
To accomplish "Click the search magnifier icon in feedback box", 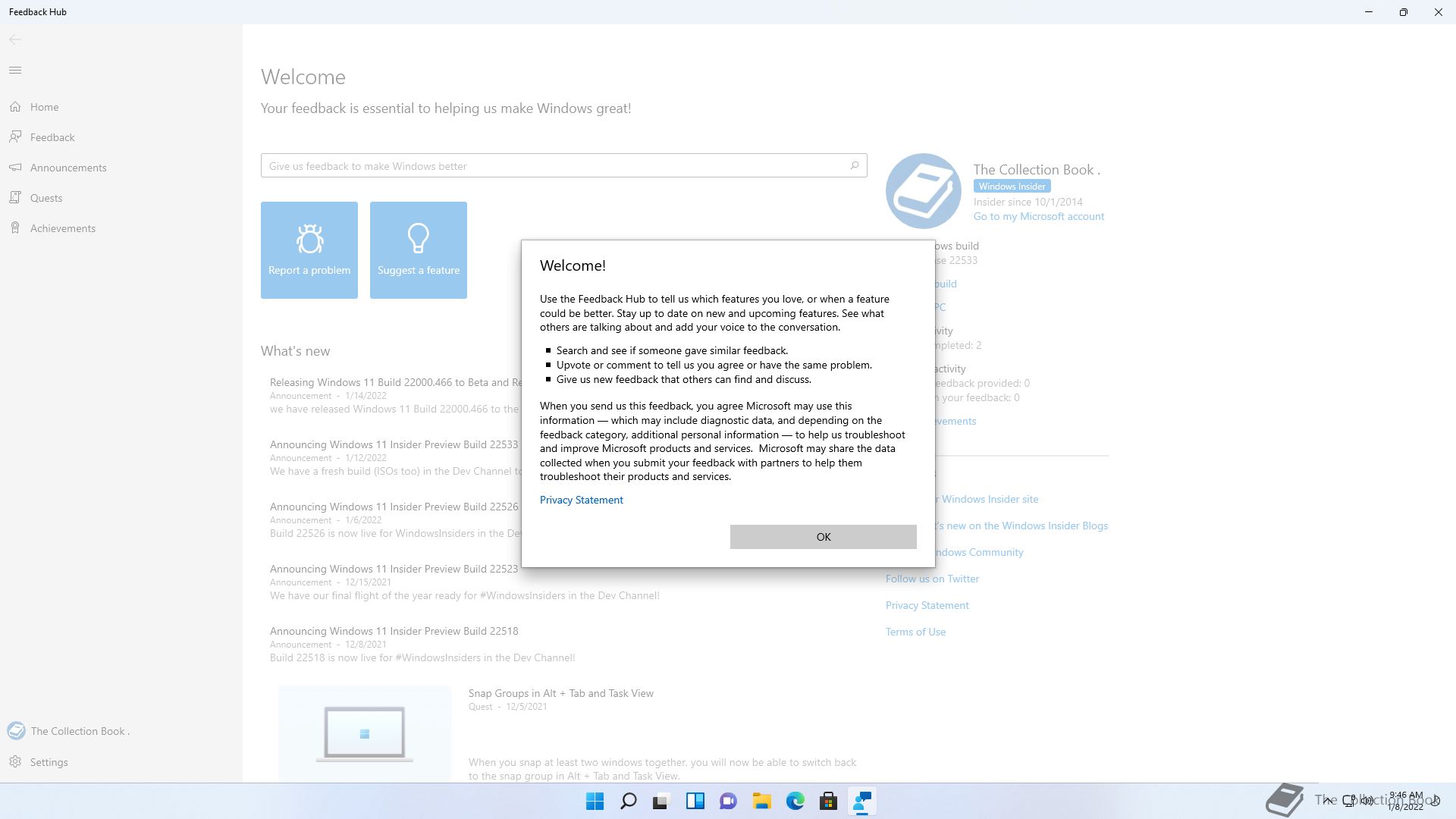I will pyautogui.click(x=855, y=165).
